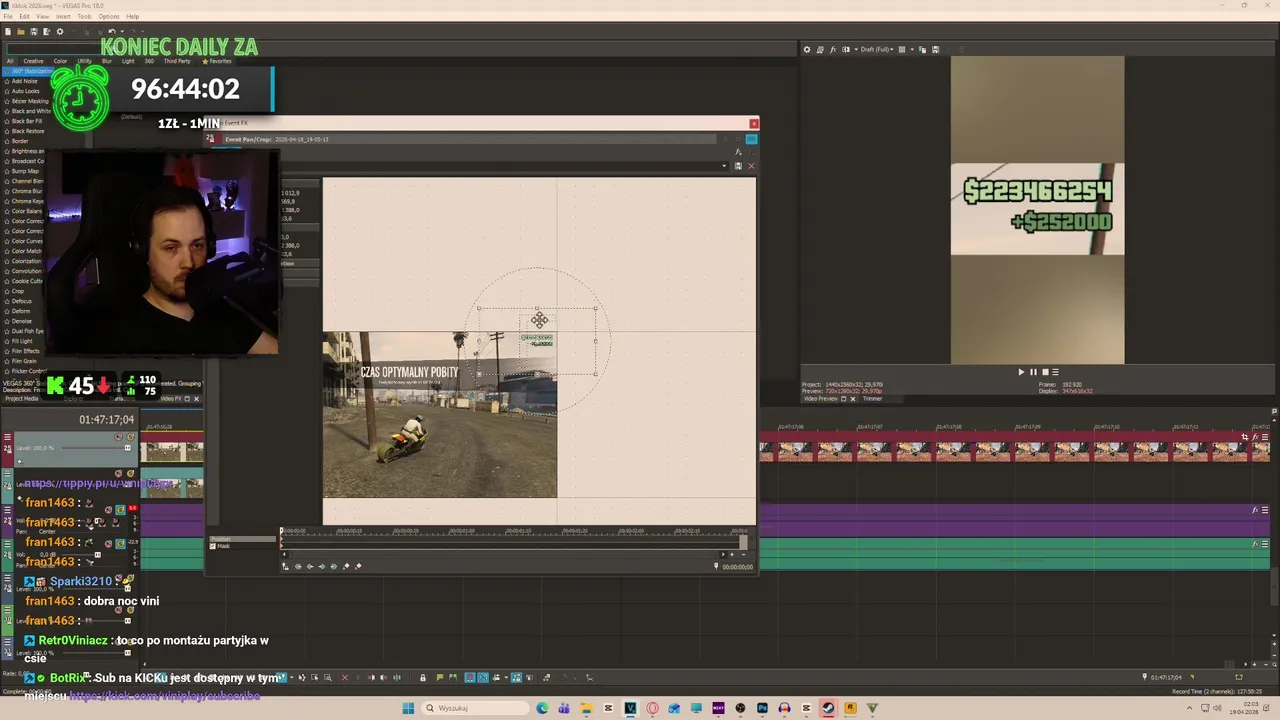Click the Undo arrow in main toolbar
Screen dimensions: 1280x720
tap(112, 31)
